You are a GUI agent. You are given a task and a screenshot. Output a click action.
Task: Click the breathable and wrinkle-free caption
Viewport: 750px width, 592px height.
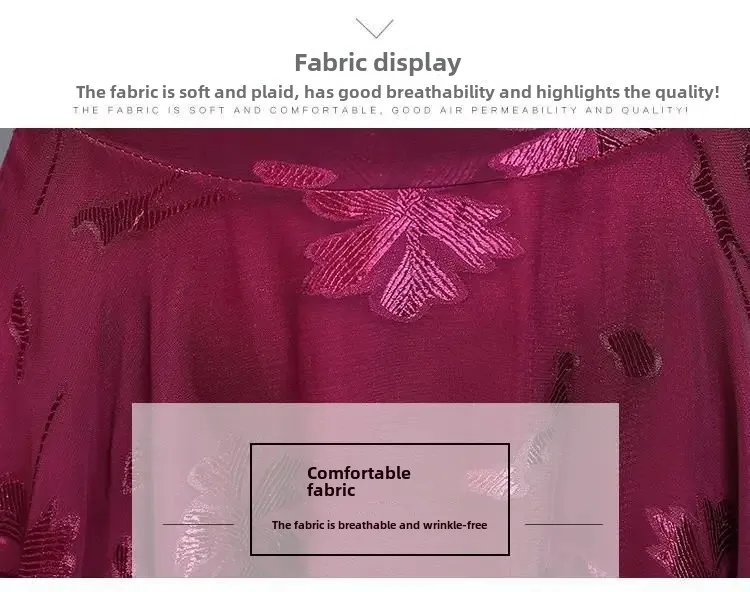pyautogui.click(x=379, y=525)
